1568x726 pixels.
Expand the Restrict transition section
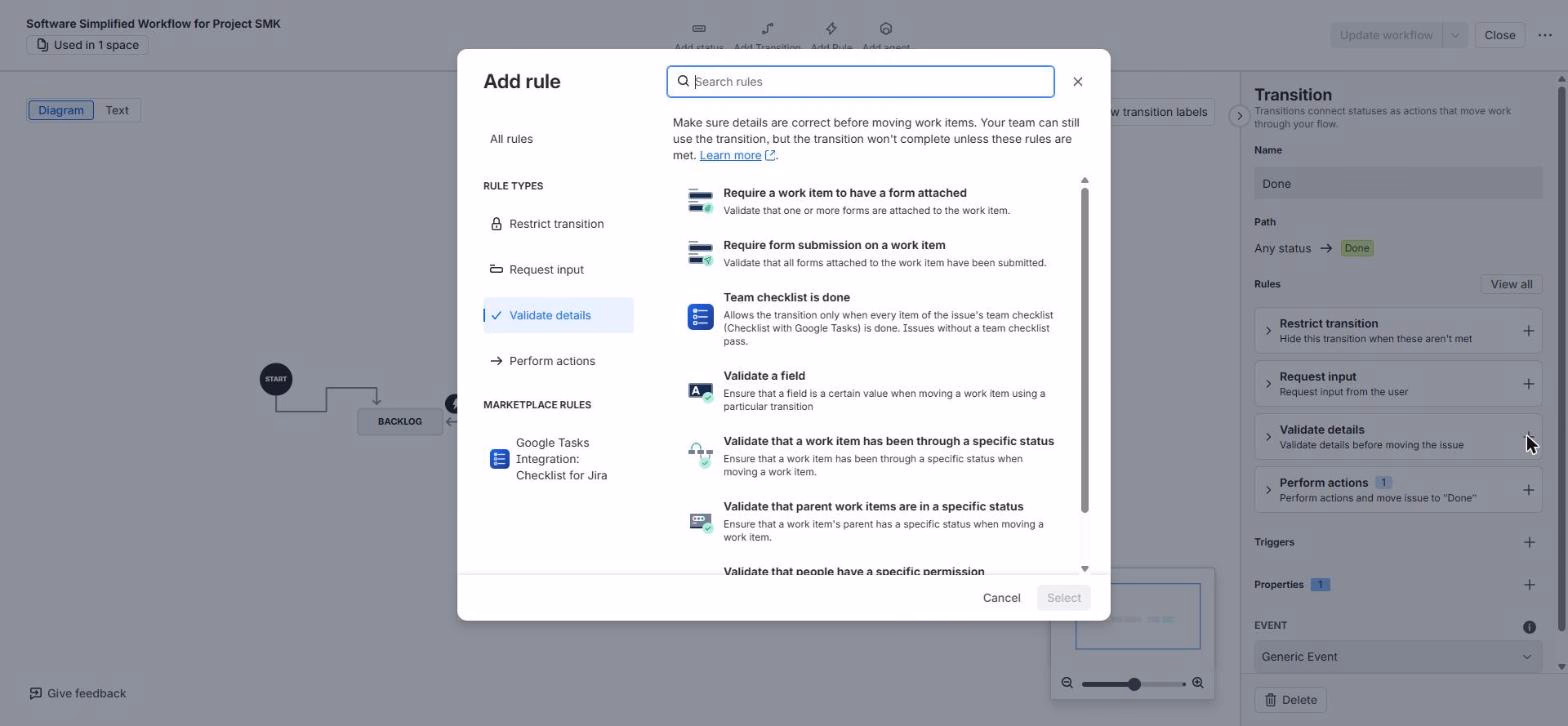tap(1268, 331)
